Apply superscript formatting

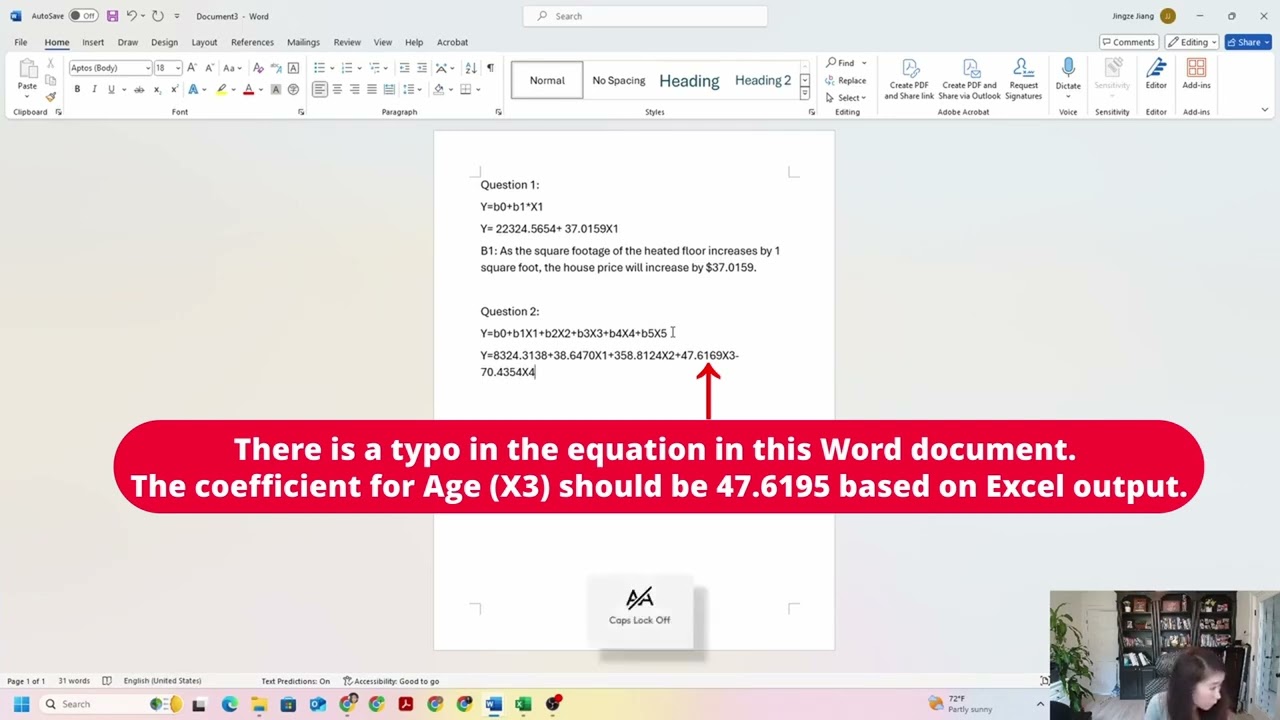(173, 89)
